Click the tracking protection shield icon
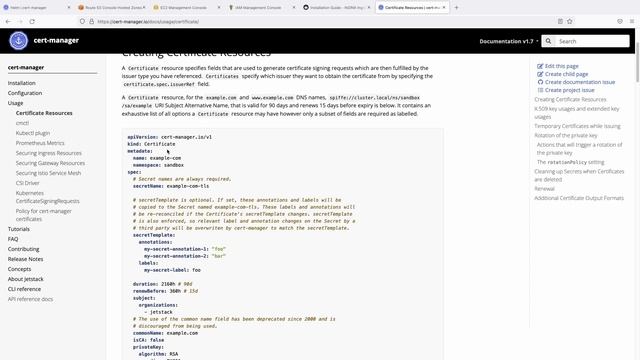Viewport: 640px width, 360px height. click(x=82, y=21)
